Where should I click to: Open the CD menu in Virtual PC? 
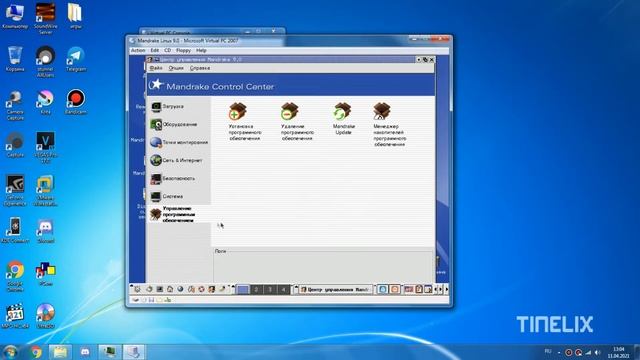click(167, 51)
